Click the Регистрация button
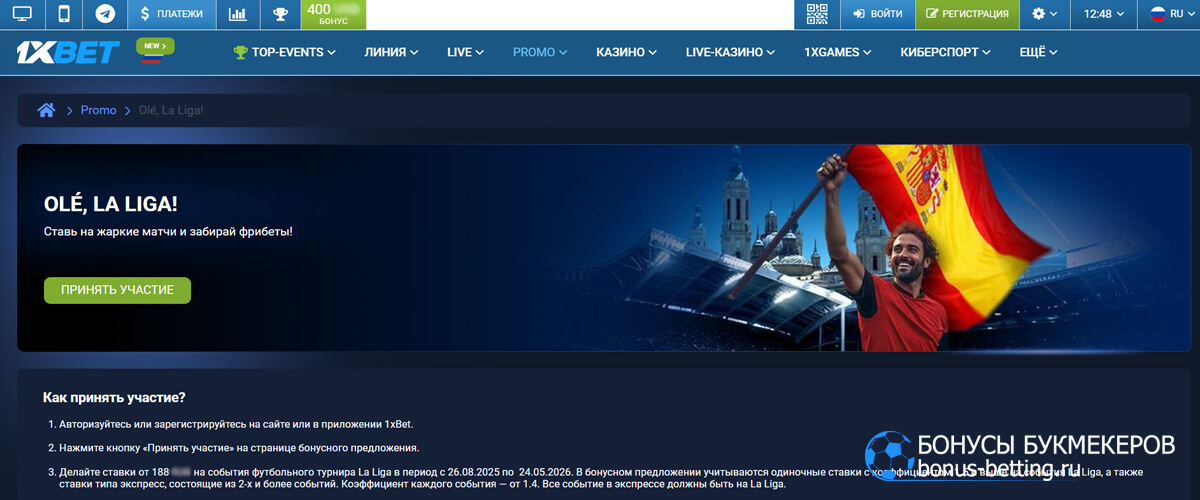This screenshot has width=1200, height=500. point(967,14)
